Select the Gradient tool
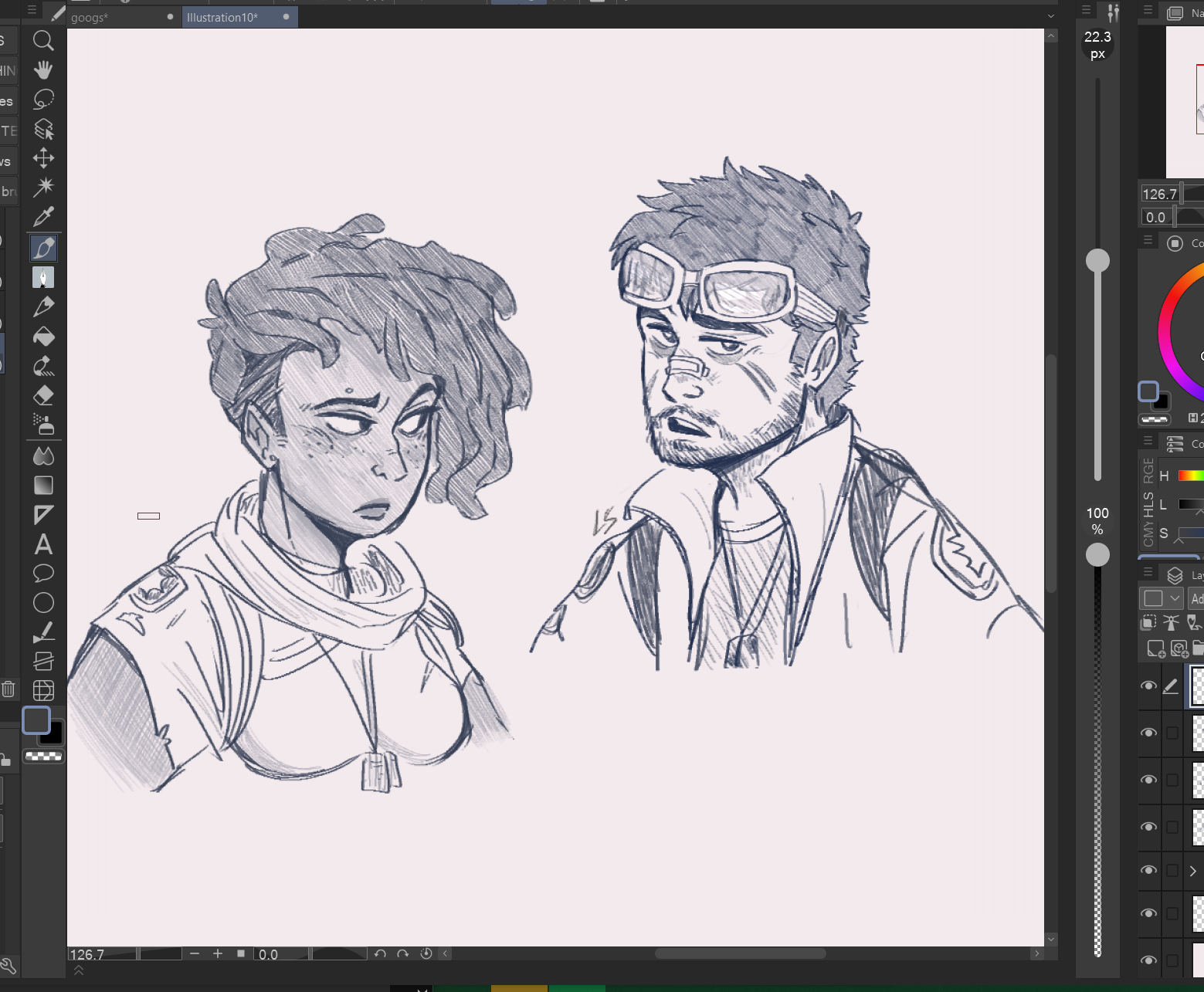1204x992 pixels. tap(43, 485)
